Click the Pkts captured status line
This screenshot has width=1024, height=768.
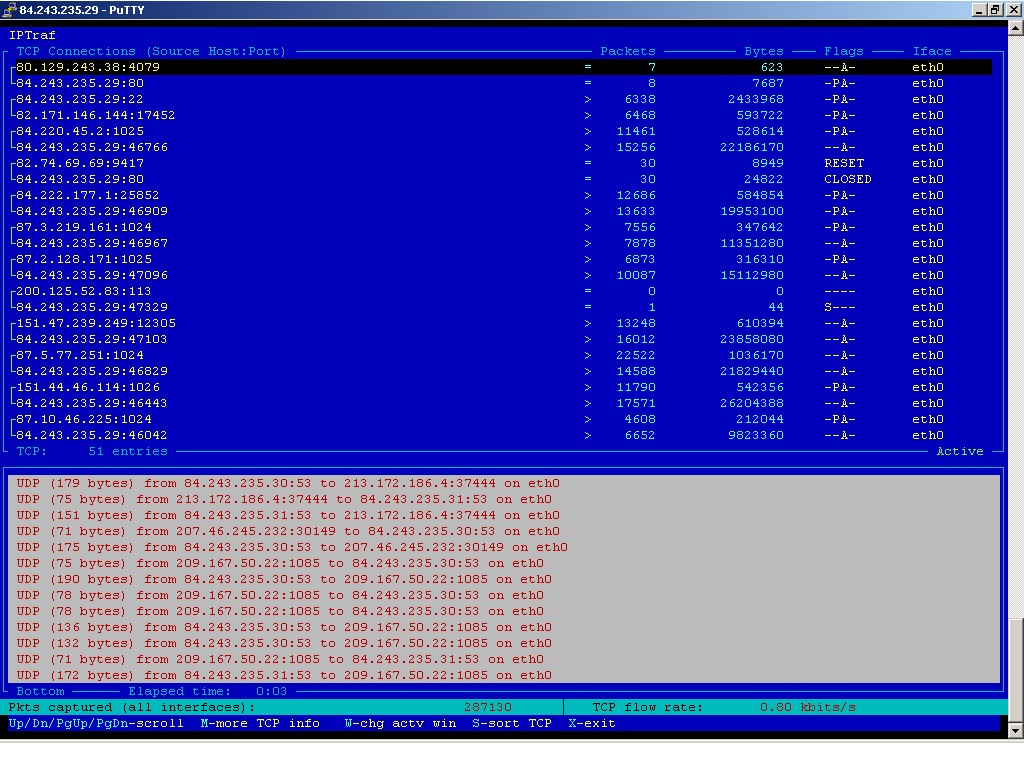pyautogui.click(x=261, y=707)
